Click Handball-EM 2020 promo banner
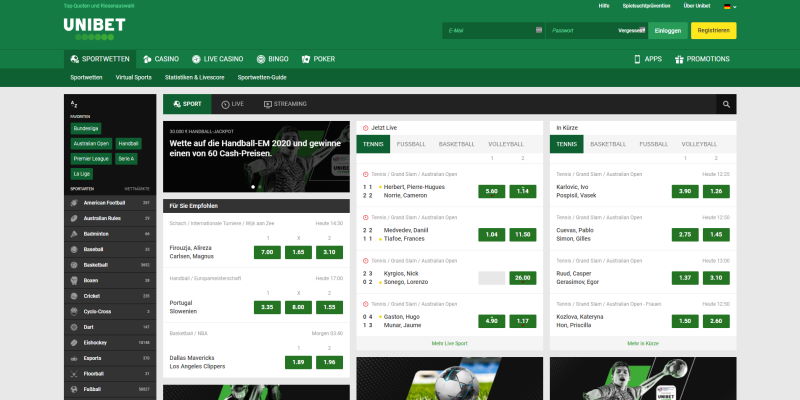Screen dimensions: 800x400 coord(256,157)
